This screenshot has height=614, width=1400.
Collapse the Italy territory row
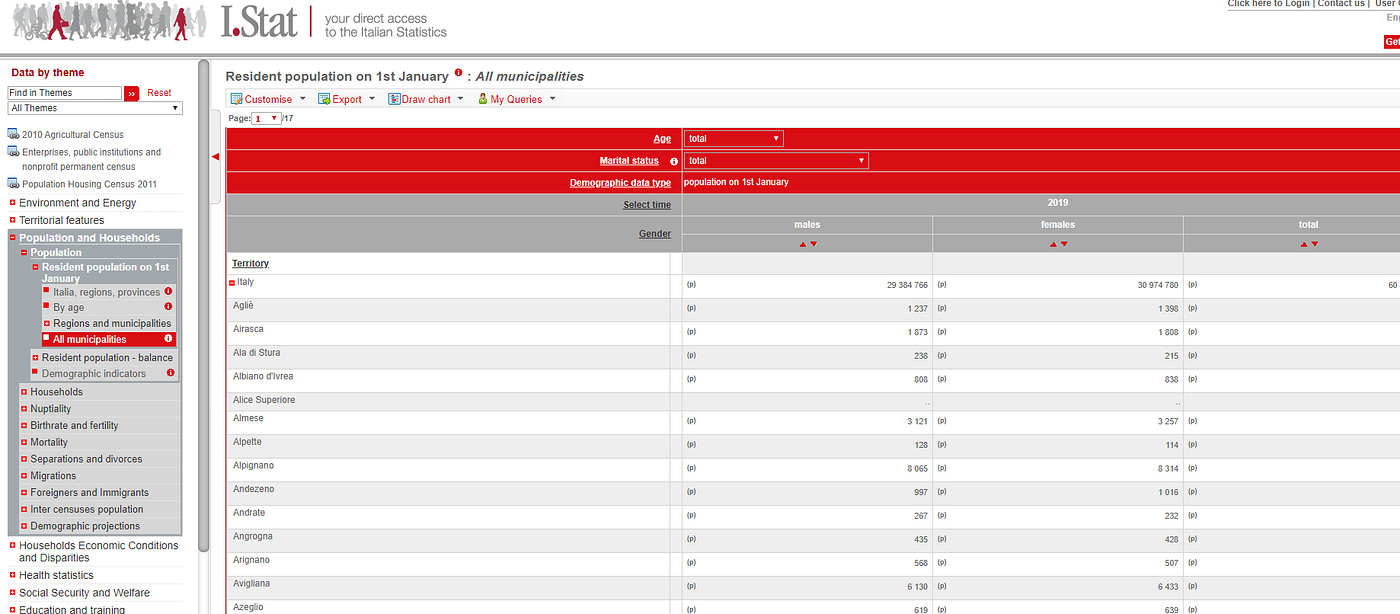232,283
